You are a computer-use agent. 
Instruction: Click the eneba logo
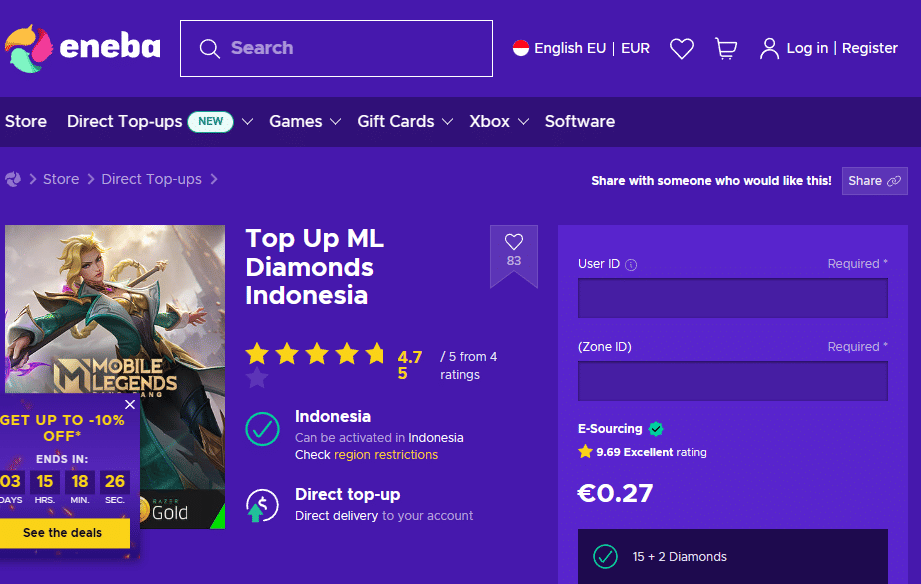[x=82, y=48]
